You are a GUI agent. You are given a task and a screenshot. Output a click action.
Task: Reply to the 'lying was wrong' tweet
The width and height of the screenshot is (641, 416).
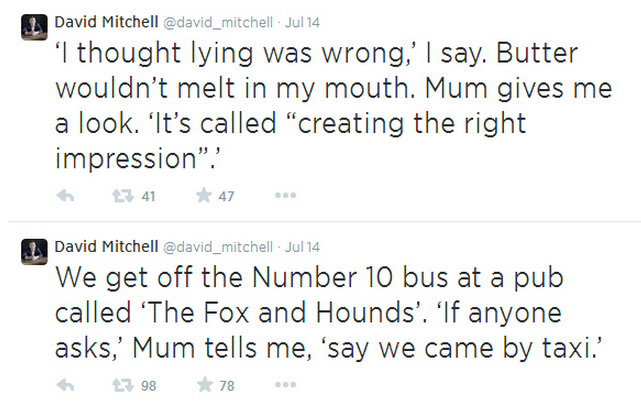[65, 196]
